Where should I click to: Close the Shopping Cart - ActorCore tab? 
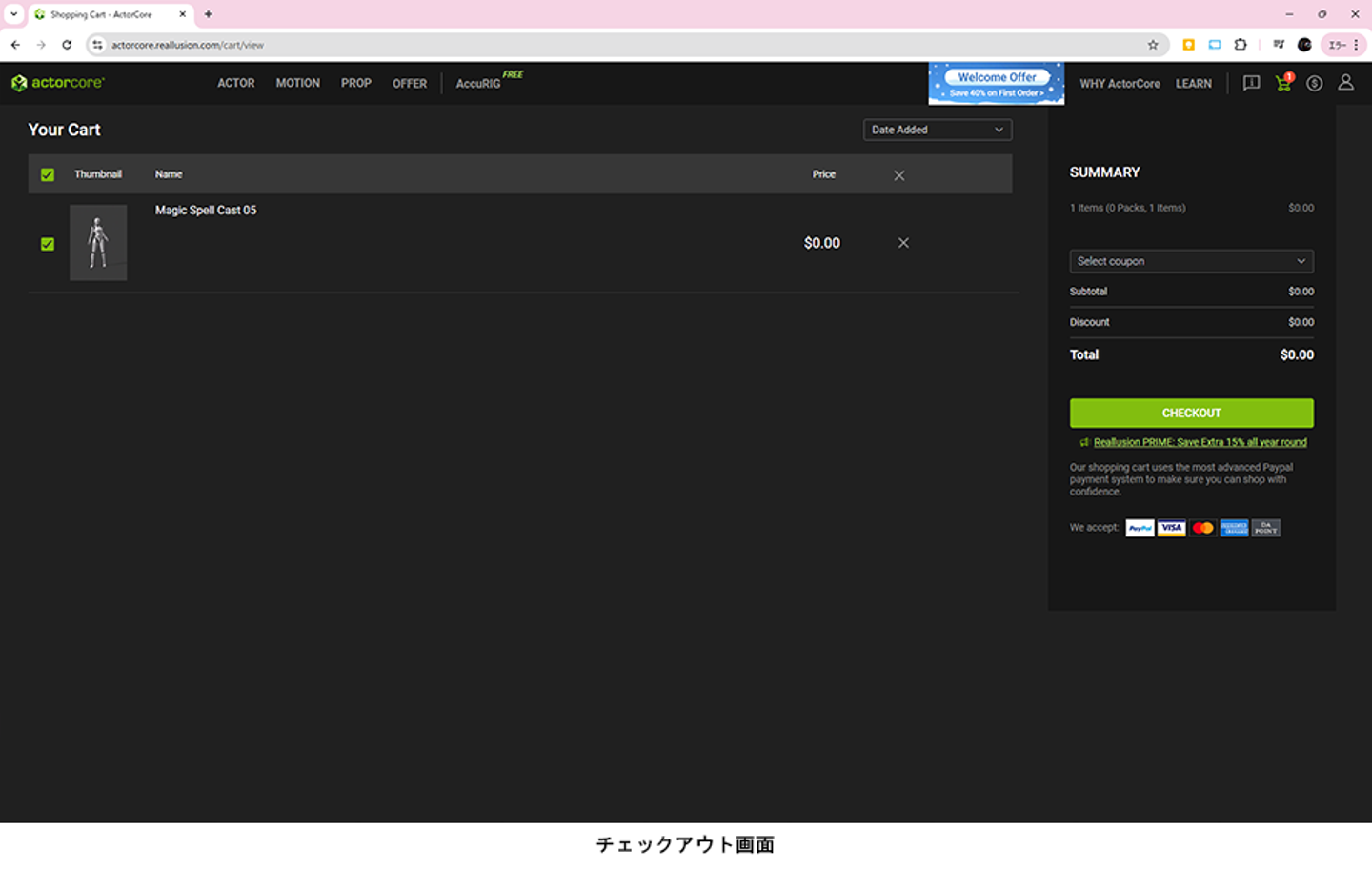[x=183, y=14]
